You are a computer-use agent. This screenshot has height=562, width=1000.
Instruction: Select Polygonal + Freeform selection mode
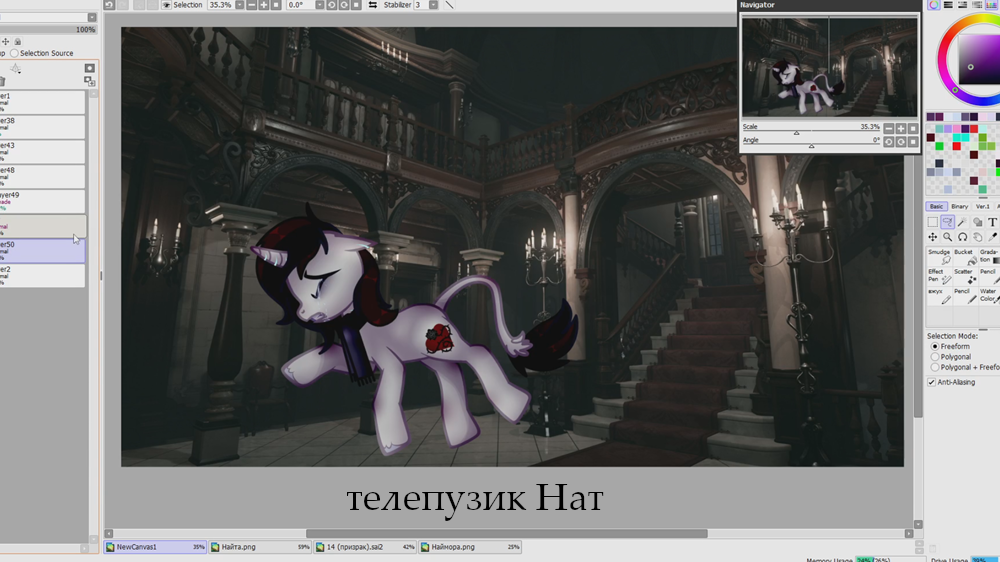click(935, 367)
